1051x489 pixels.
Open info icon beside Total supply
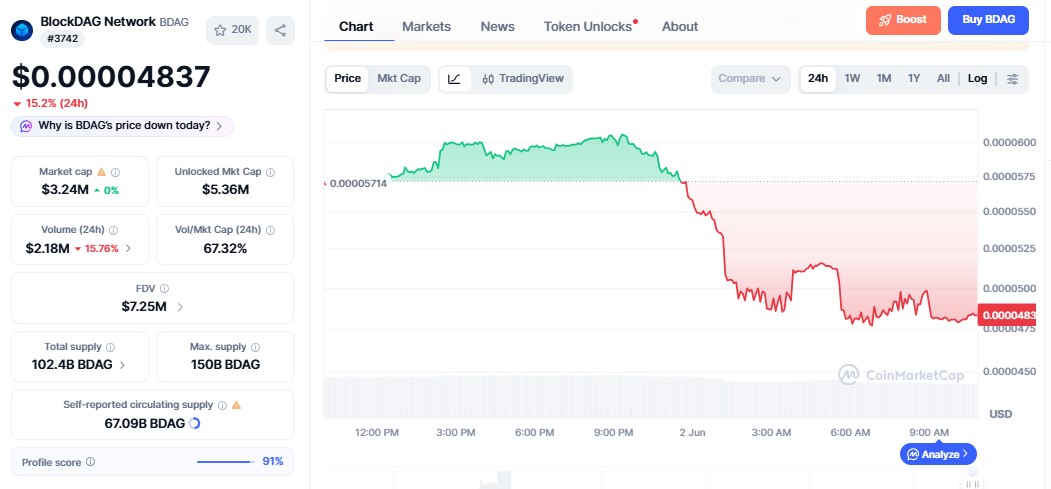pyautogui.click(x=111, y=347)
